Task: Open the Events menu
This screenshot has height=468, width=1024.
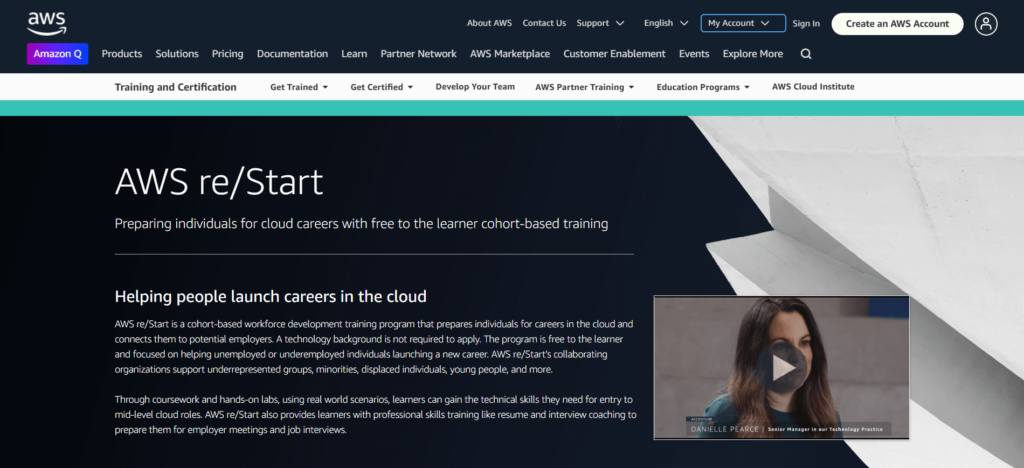Action: click(694, 54)
